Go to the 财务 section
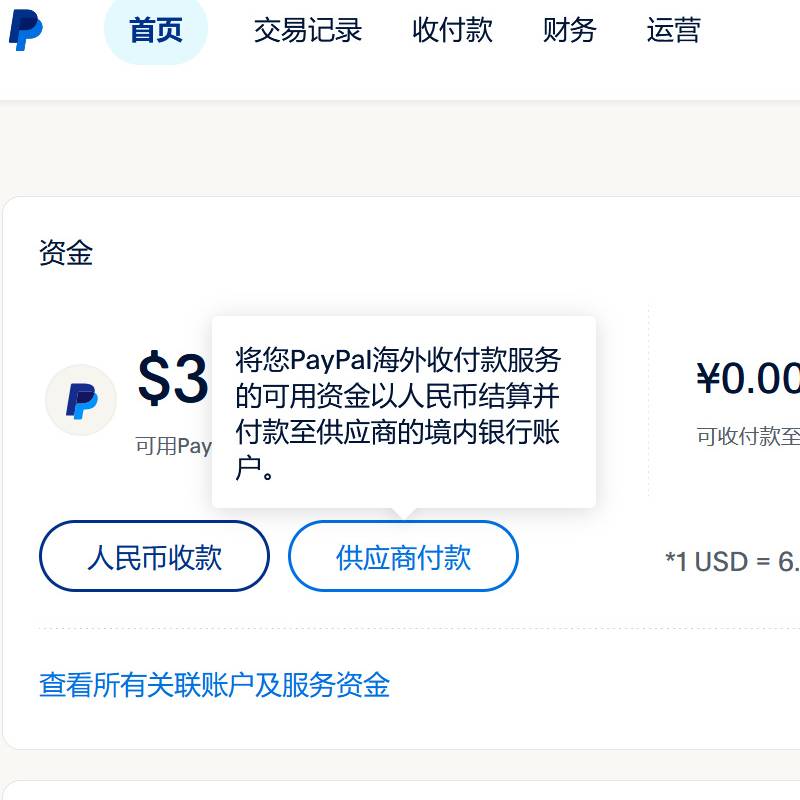Viewport: 800px width, 800px height. coord(569,30)
